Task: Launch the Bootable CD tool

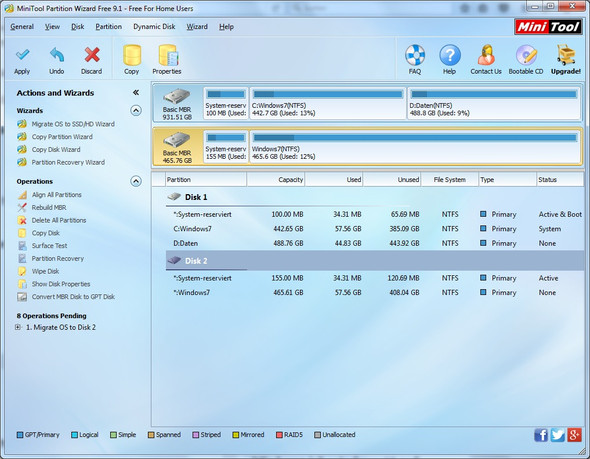Action: 526,60
